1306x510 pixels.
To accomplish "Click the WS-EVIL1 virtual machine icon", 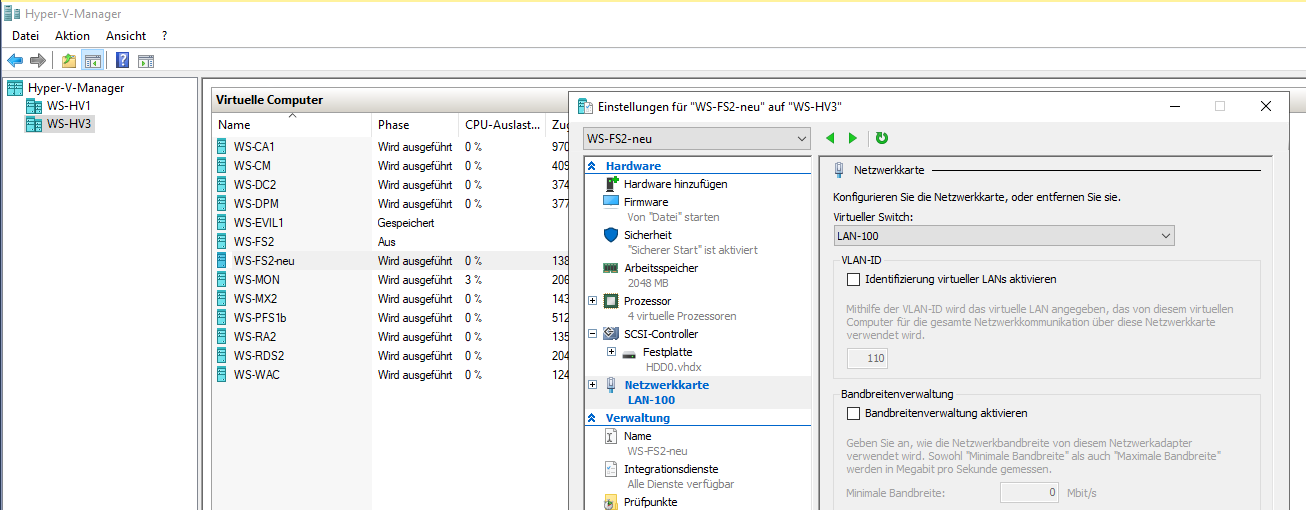I will point(222,222).
